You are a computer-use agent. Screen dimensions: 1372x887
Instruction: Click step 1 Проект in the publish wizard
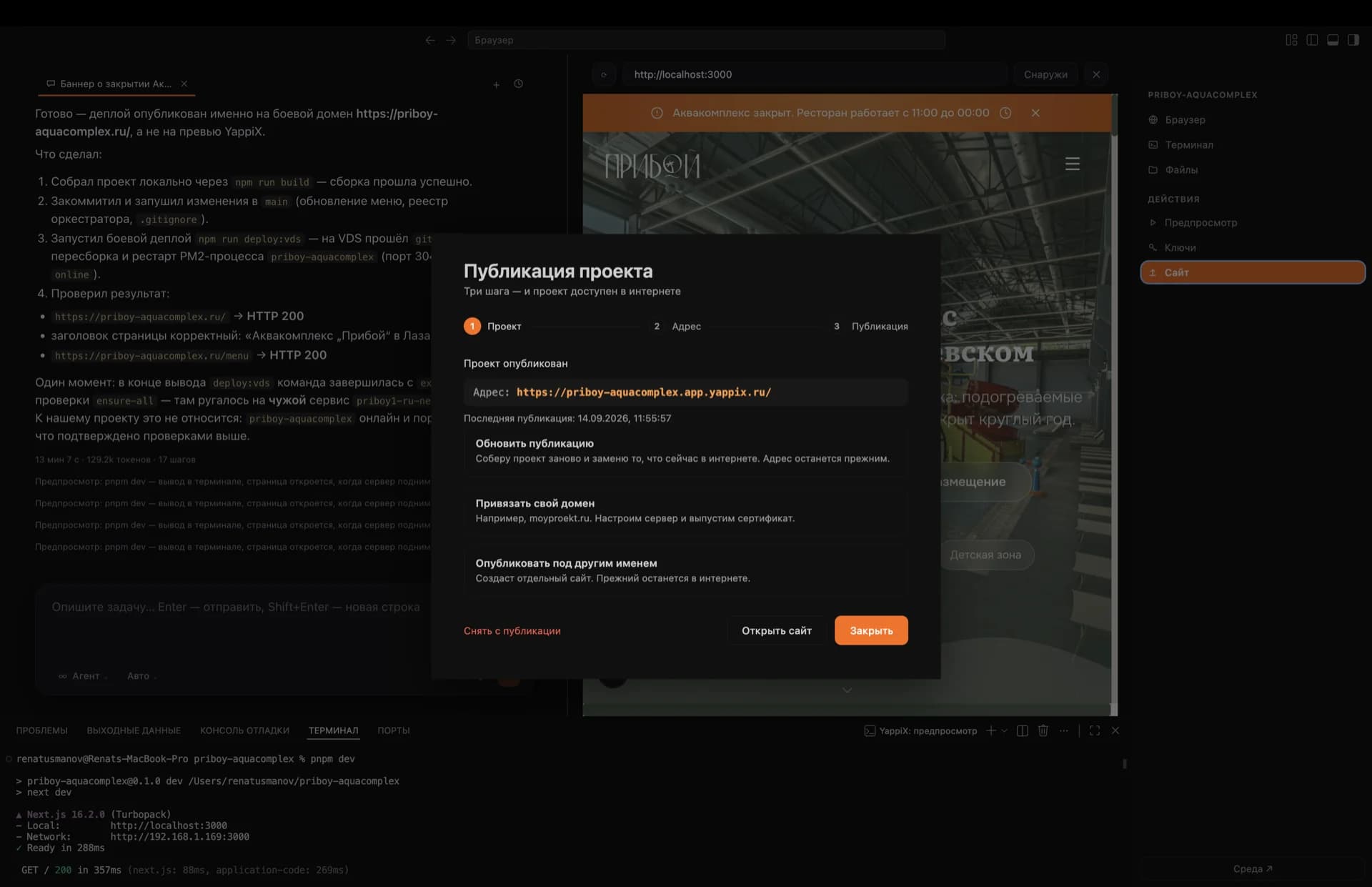click(493, 326)
